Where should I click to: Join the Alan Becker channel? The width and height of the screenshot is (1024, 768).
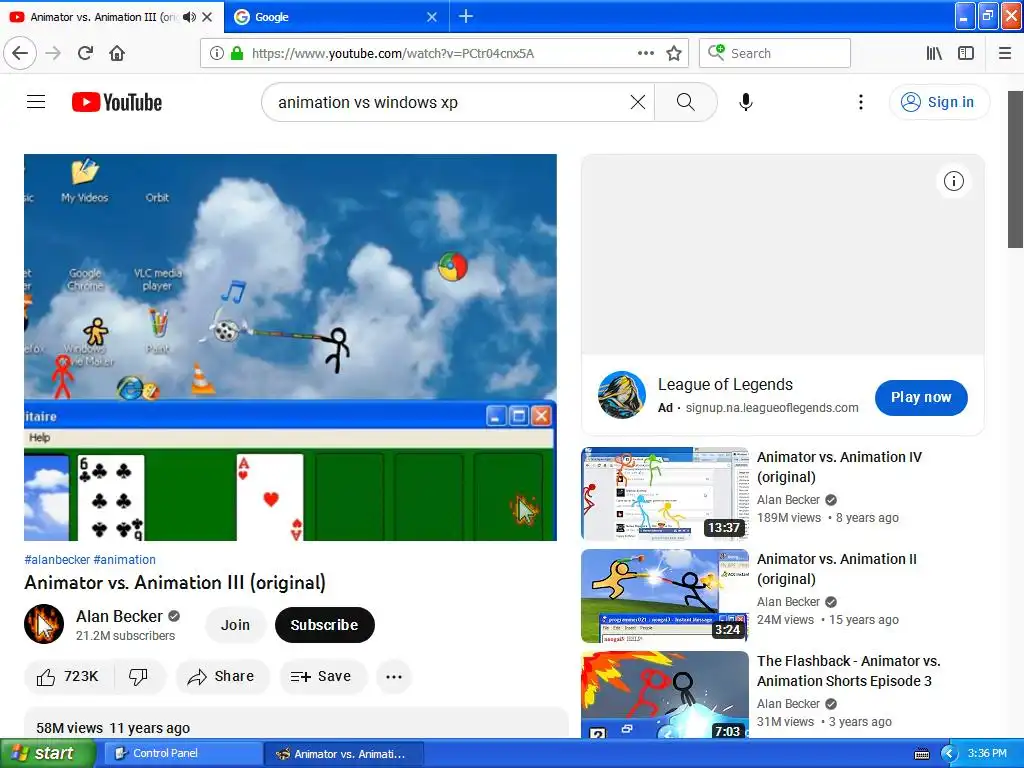pyautogui.click(x=235, y=625)
